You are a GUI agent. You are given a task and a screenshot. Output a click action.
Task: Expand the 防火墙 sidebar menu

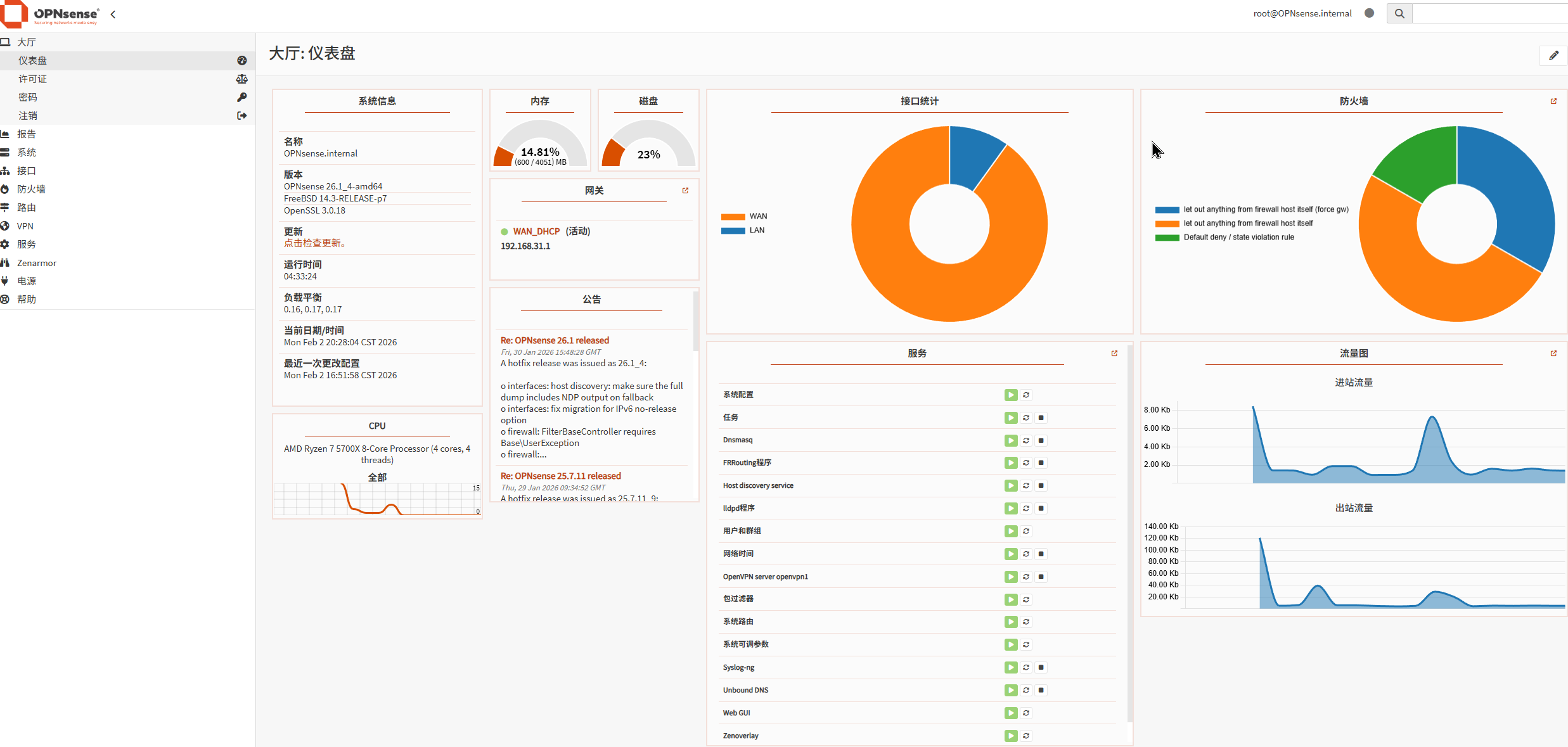click(x=31, y=189)
